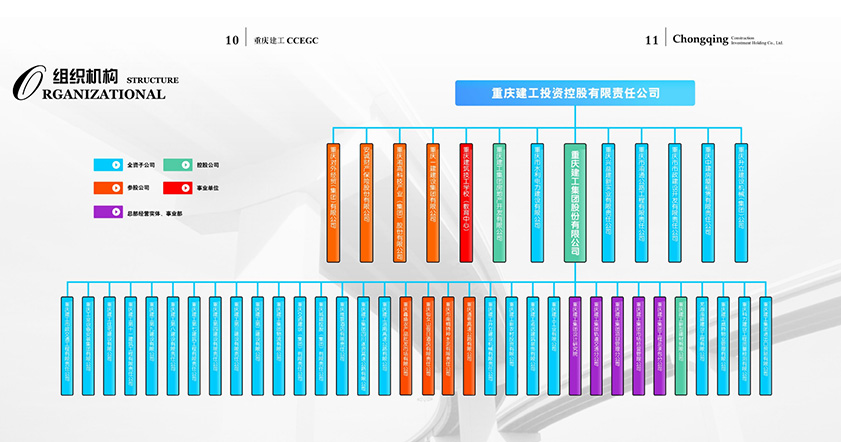The height and width of the screenshot is (442, 841).
Task: Click the arrow icon on the red 事业单位 legend swatch
Action: click(186, 188)
